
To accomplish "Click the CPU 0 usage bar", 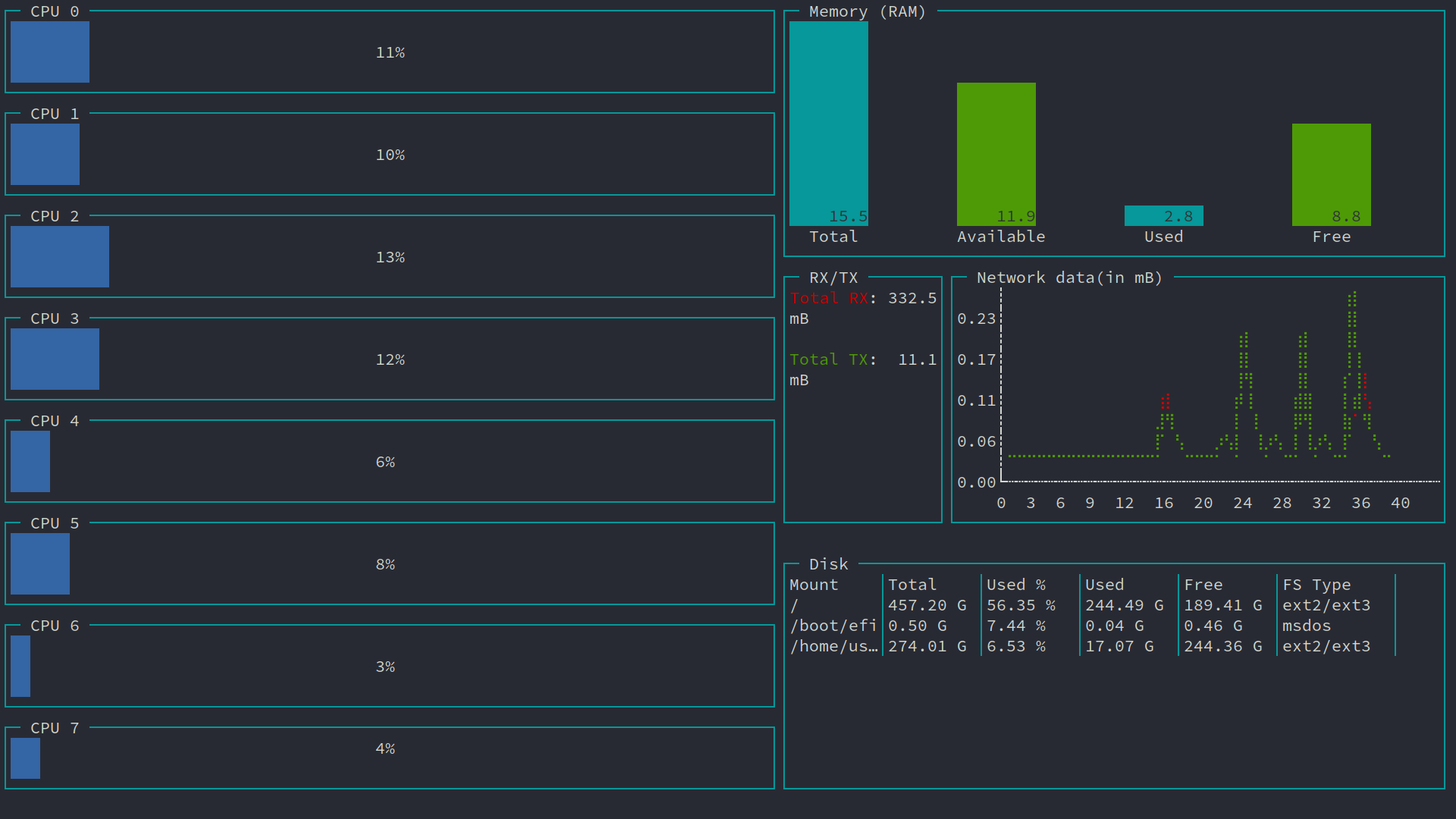I will pos(50,52).
